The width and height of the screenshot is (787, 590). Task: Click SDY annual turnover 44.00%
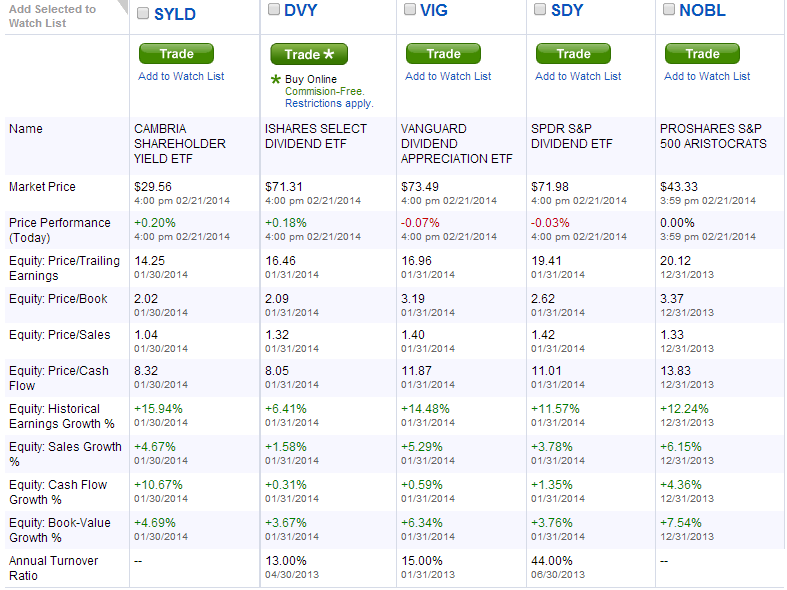point(552,561)
